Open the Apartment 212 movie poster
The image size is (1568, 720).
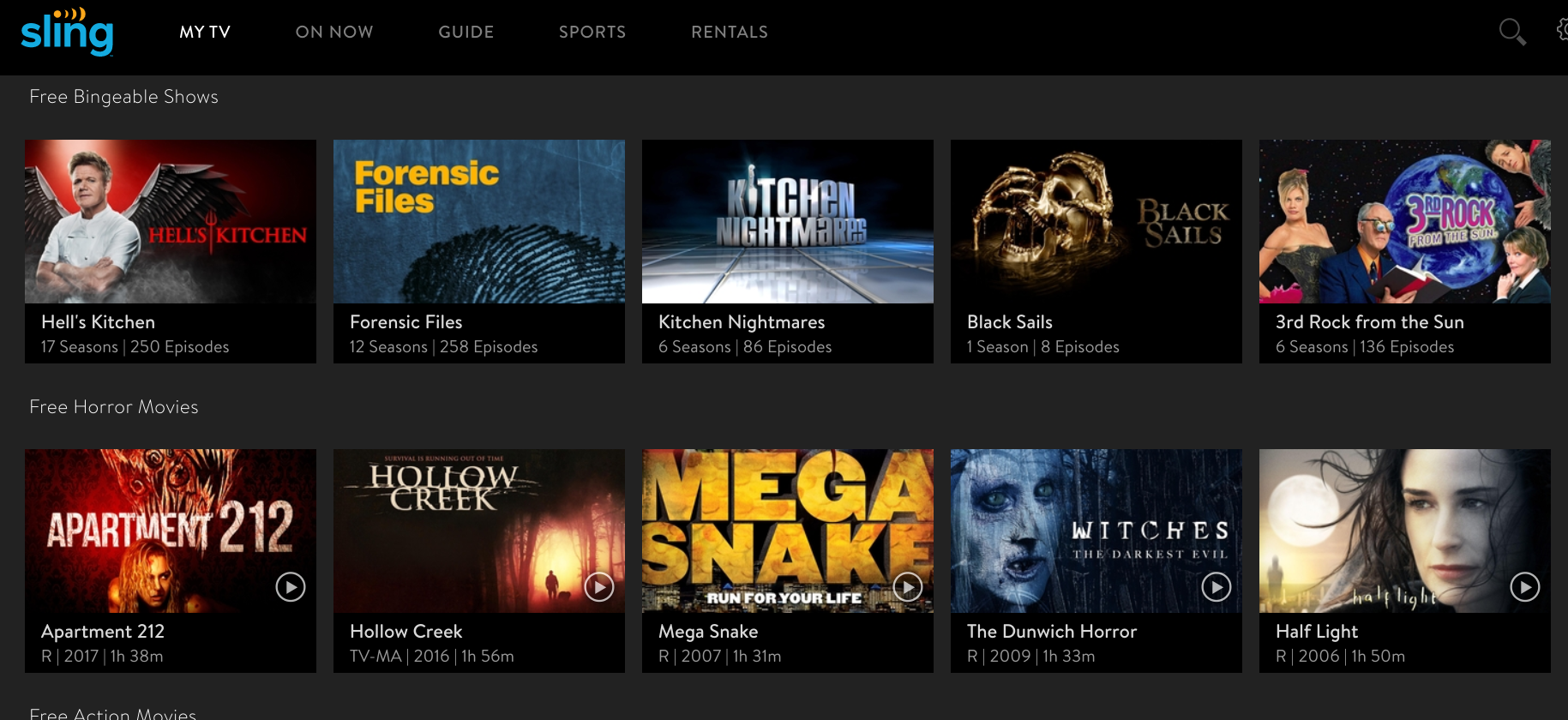[171, 531]
